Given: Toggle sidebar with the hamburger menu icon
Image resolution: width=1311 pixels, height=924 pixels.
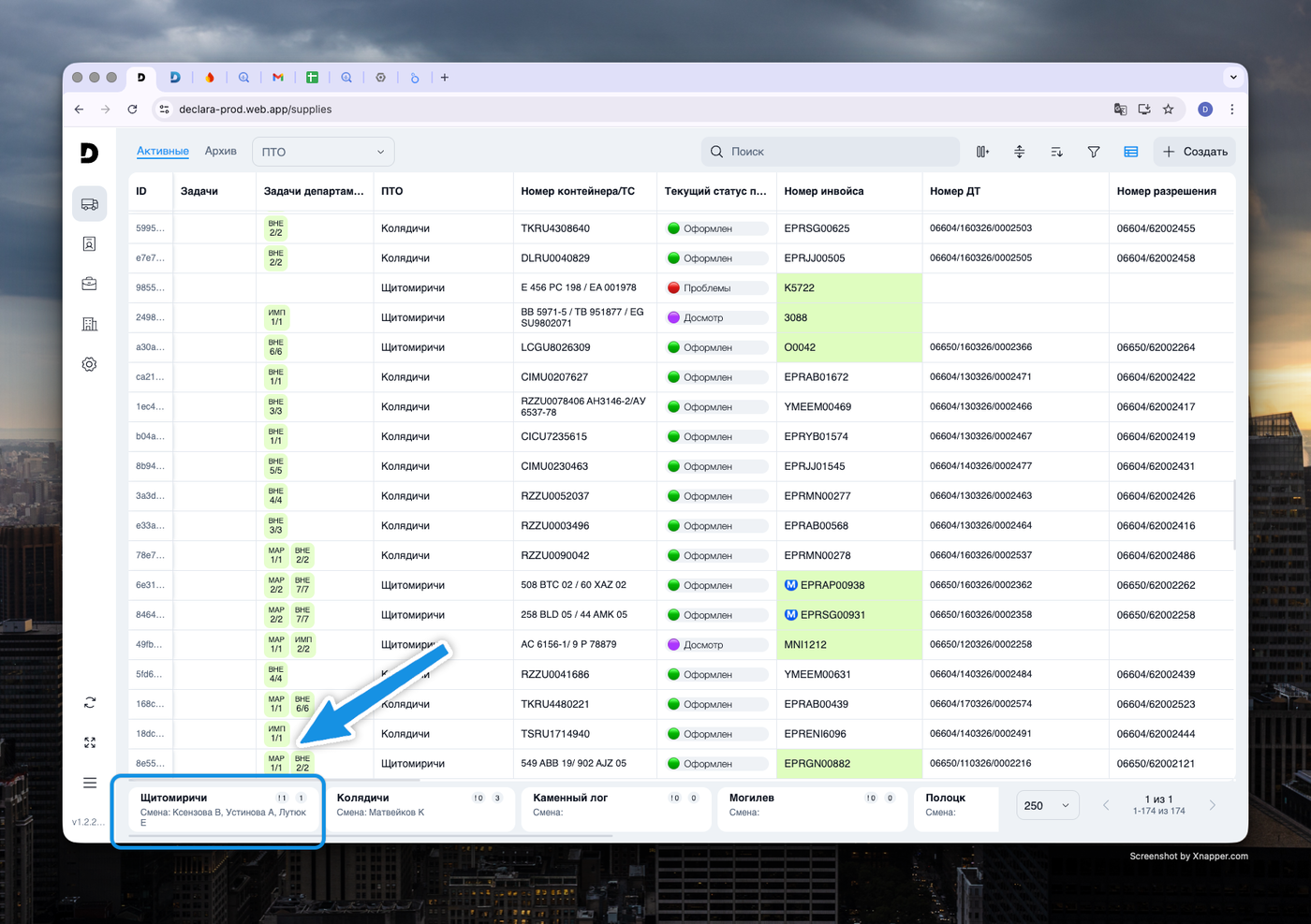Looking at the screenshot, I should click(90, 783).
